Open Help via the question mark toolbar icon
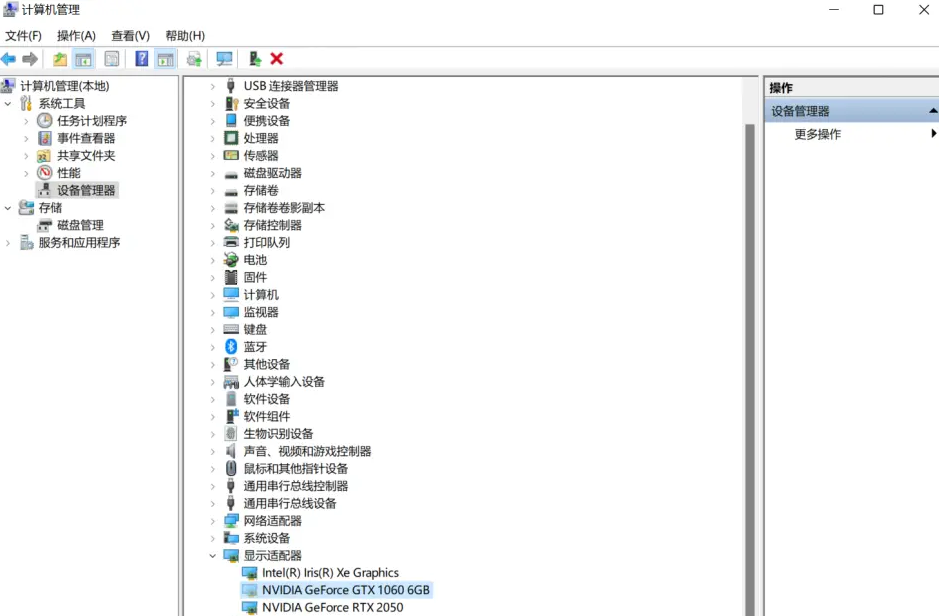 [x=140, y=58]
